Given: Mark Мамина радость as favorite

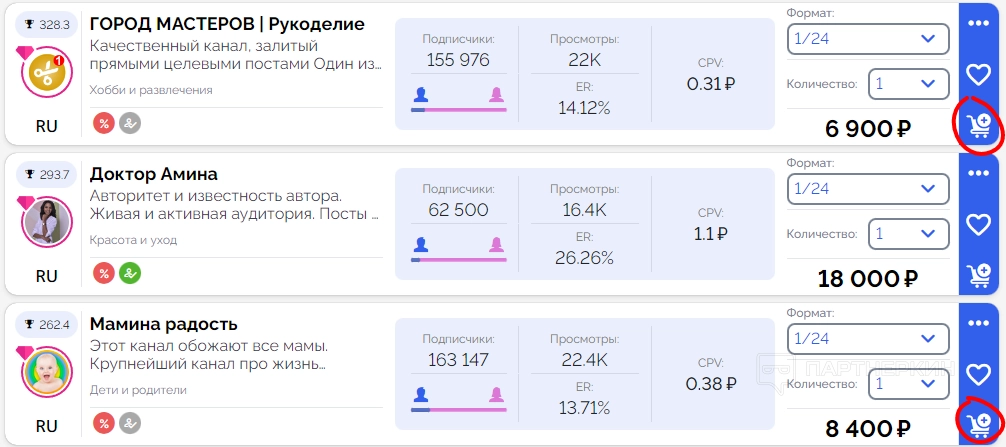Looking at the screenshot, I should (x=978, y=374).
